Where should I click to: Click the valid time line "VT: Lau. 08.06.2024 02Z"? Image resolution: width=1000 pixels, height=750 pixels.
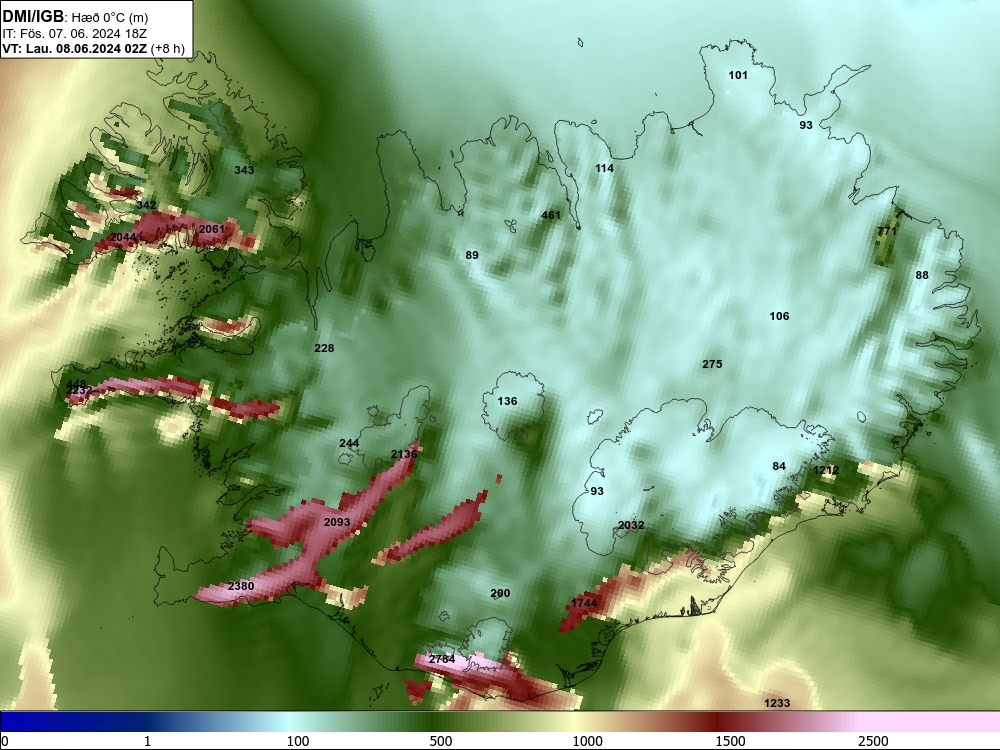[x=75, y=48]
